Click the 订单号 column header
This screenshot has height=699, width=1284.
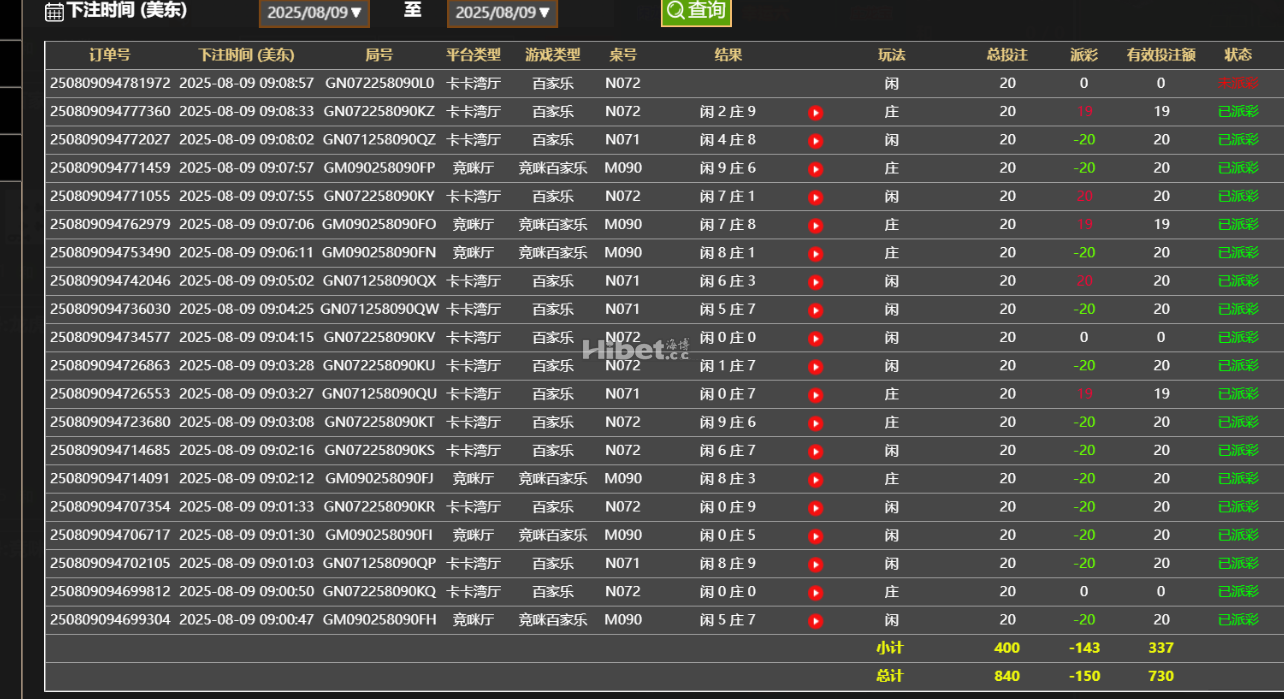110,55
